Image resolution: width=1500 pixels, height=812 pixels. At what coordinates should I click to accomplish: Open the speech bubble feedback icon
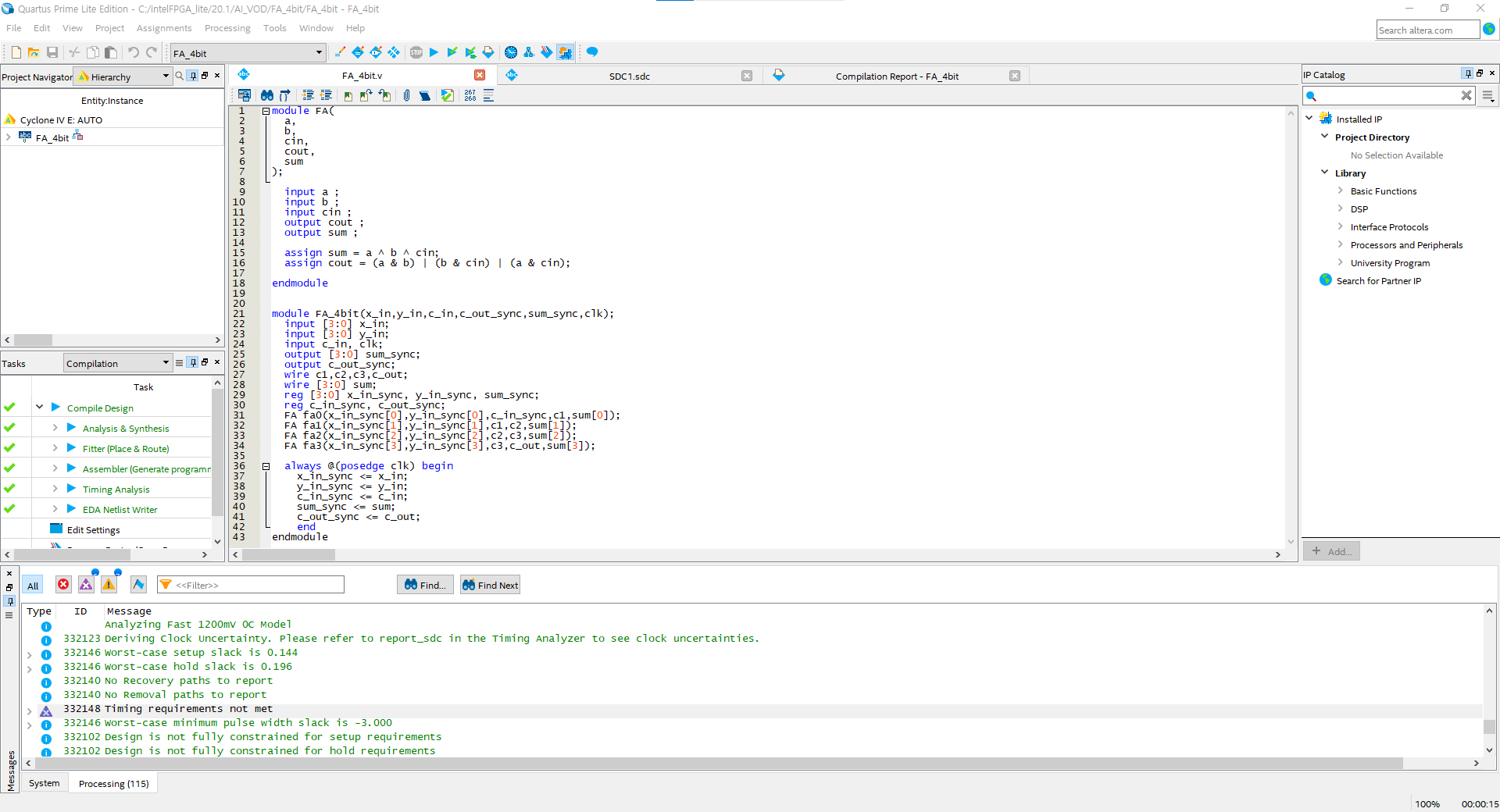[x=592, y=52]
